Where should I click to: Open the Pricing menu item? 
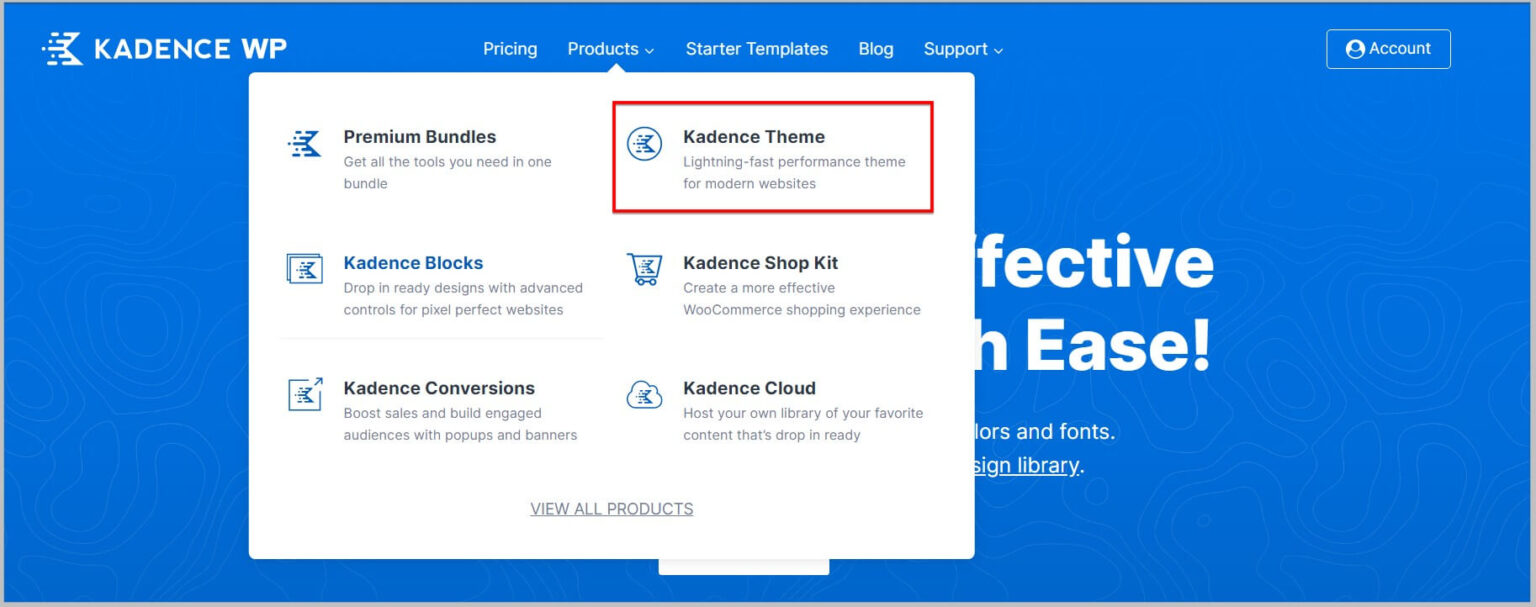pyautogui.click(x=510, y=48)
